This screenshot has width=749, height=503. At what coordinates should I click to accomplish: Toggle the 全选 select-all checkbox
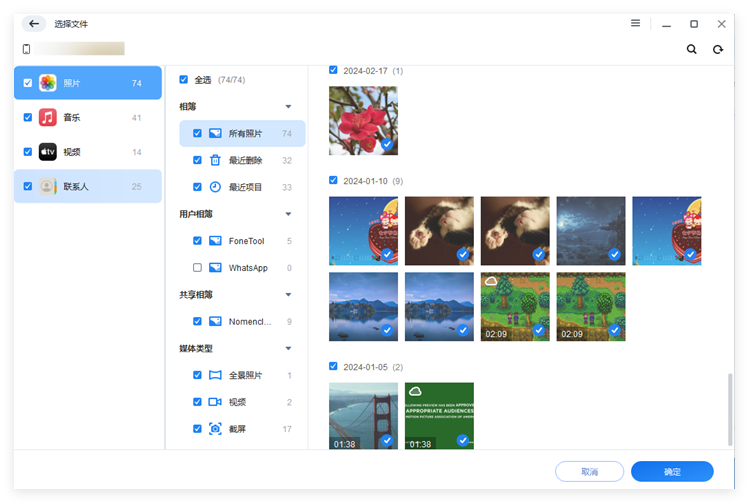tap(183, 80)
